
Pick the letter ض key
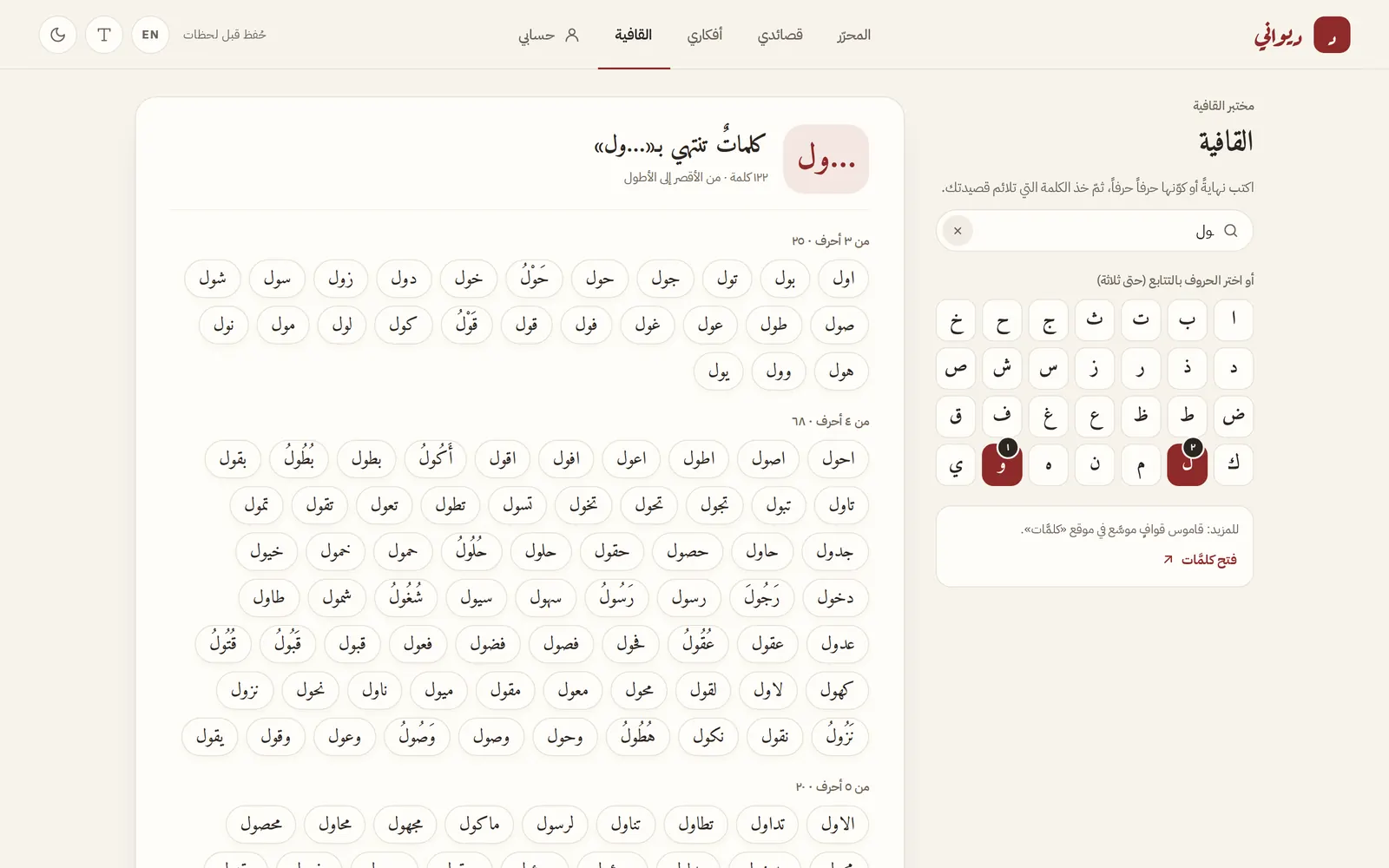[1234, 417]
